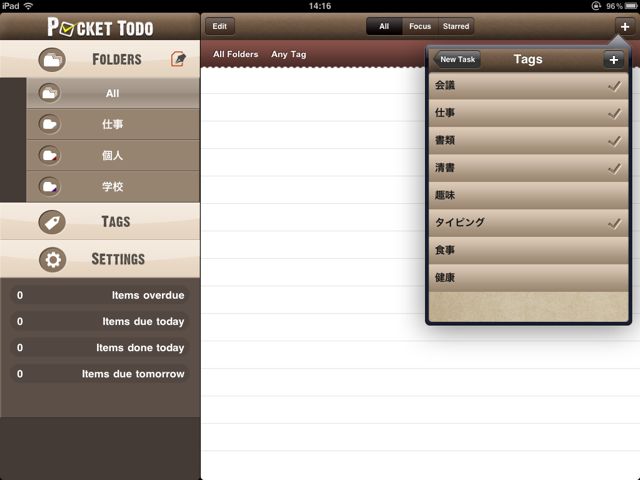
Task: Go back to New Task
Action: tap(457, 60)
